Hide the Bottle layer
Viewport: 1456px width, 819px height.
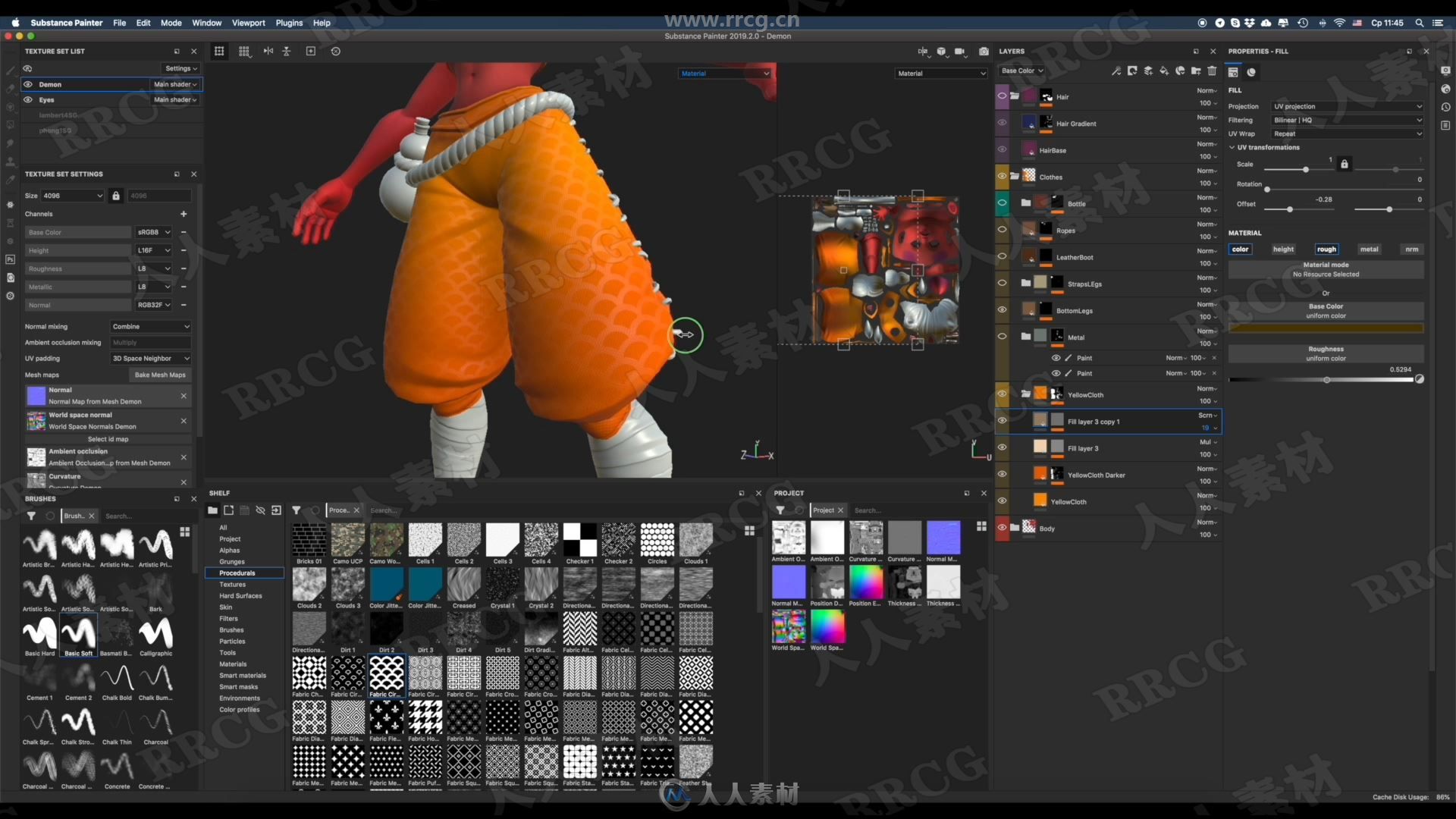click(1002, 202)
